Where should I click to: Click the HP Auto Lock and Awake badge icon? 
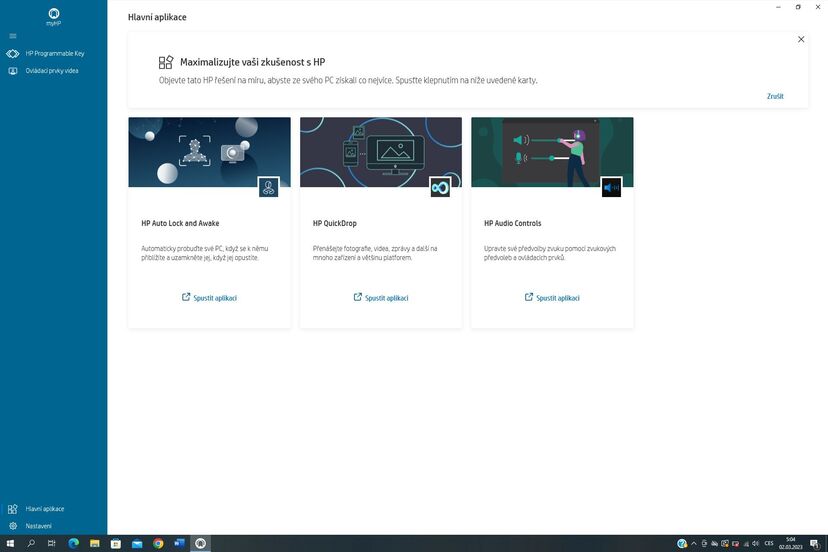(x=268, y=187)
